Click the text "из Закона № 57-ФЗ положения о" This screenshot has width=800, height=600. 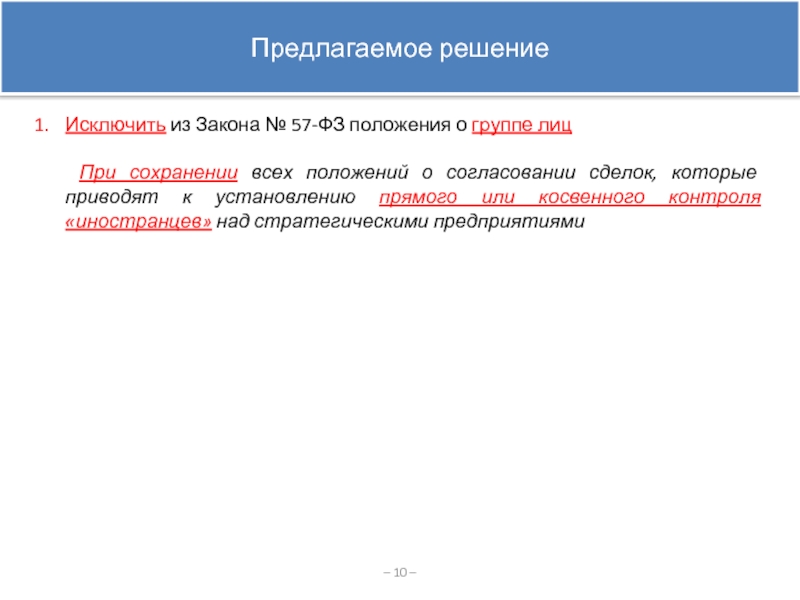click(x=318, y=125)
